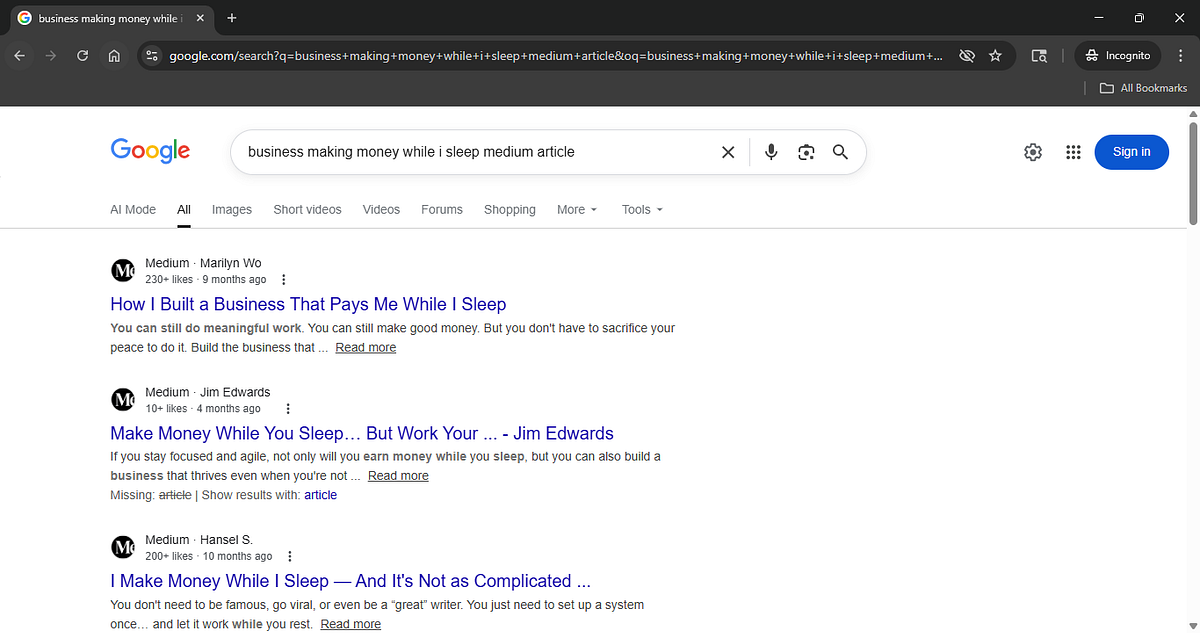Open Google quick settings gear icon

[1033, 152]
